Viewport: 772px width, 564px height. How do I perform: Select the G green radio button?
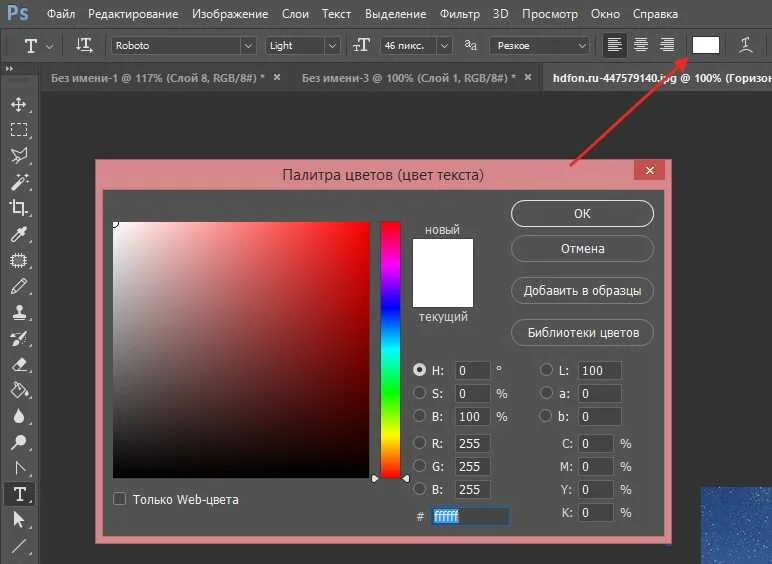coord(419,466)
